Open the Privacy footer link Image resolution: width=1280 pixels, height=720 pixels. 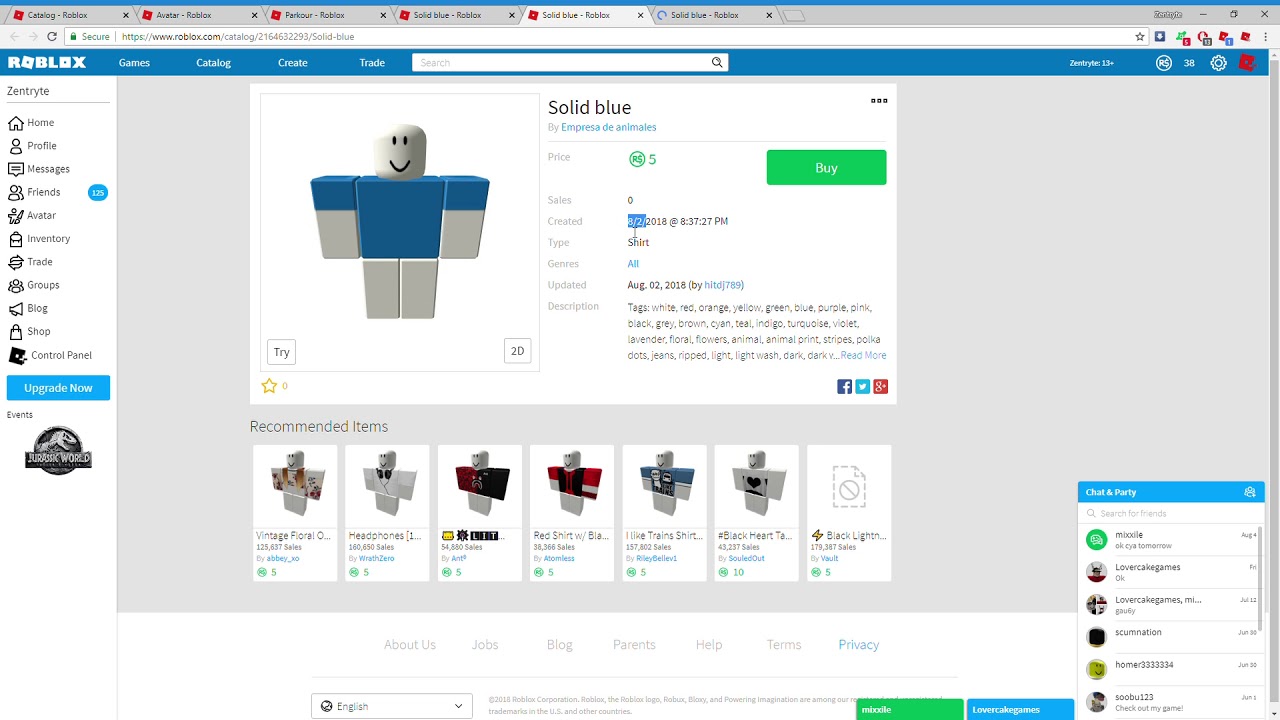tap(859, 644)
